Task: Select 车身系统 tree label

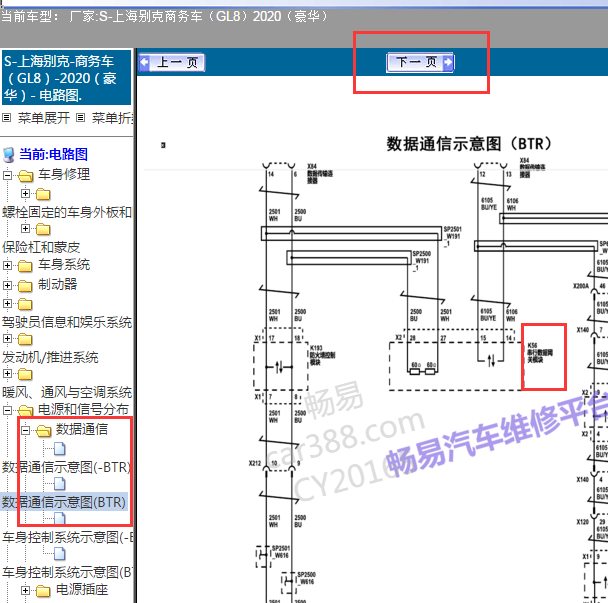Action: pyautogui.click(x=64, y=265)
